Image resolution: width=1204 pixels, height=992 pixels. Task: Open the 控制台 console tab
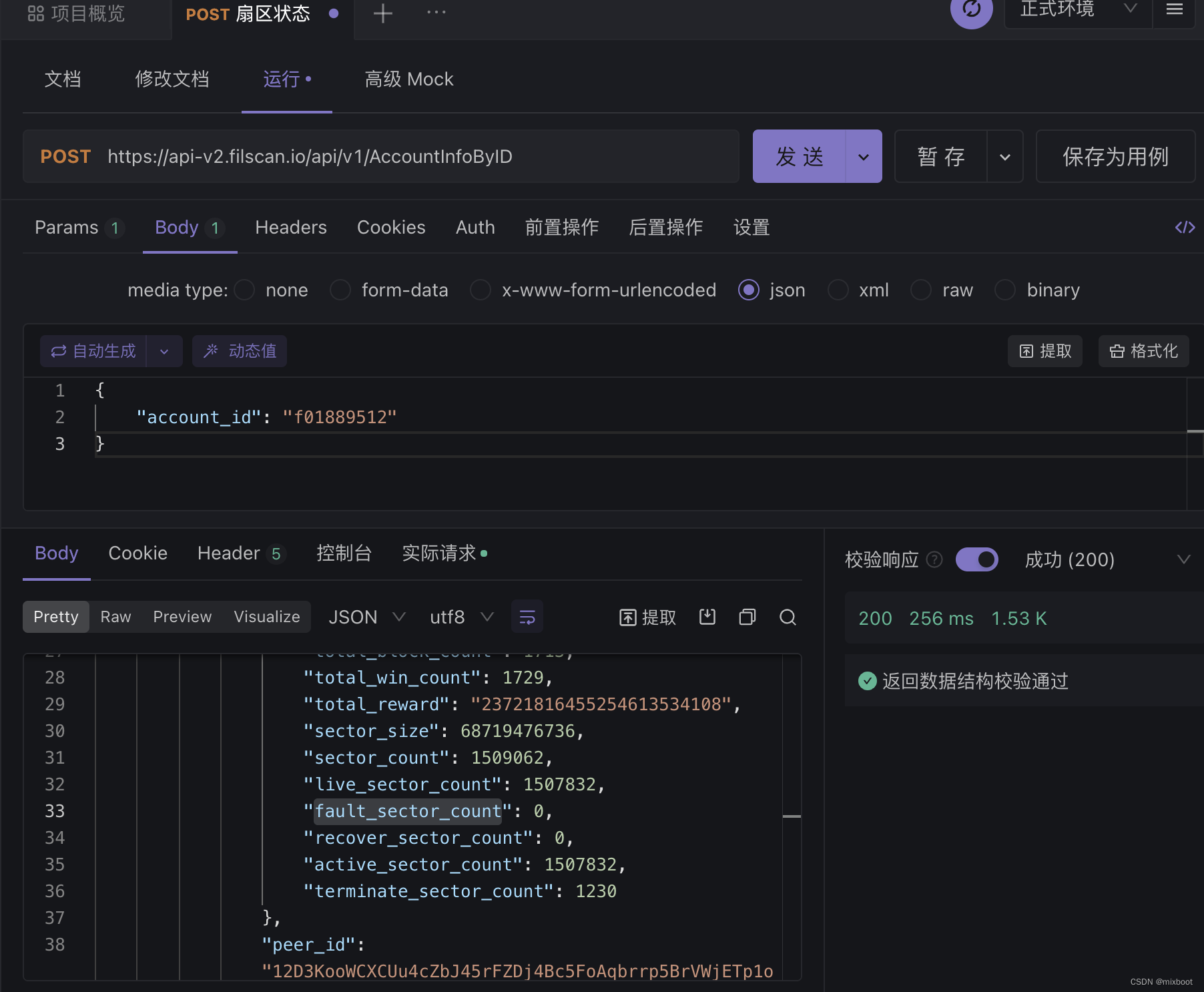tap(344, 553)
